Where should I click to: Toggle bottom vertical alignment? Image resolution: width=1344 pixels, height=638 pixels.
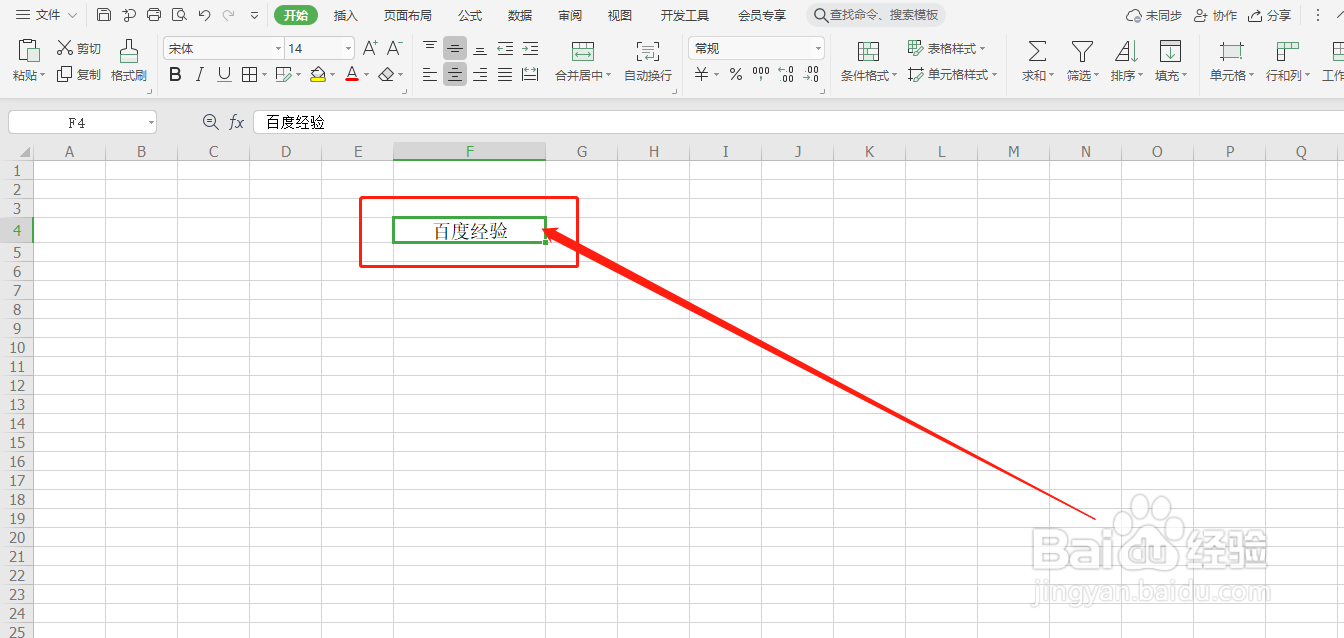pyautogui.click(x=480, y=48)
